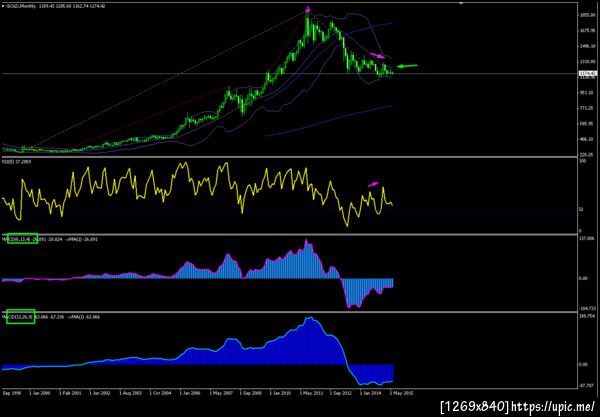Click the 1 Feb 2001 time axis label
The image size is (600, 417).
71,393
